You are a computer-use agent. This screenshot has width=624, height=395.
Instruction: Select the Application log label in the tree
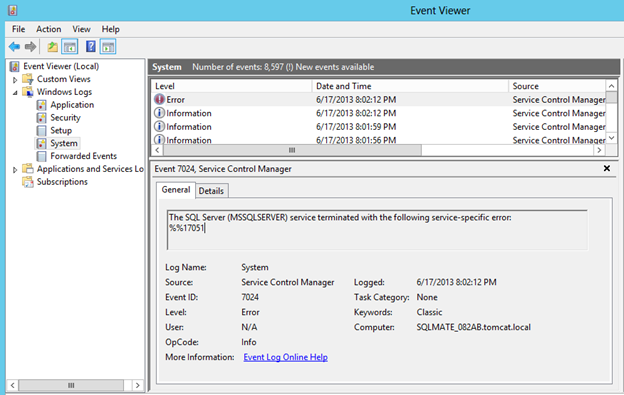[72, 105]
